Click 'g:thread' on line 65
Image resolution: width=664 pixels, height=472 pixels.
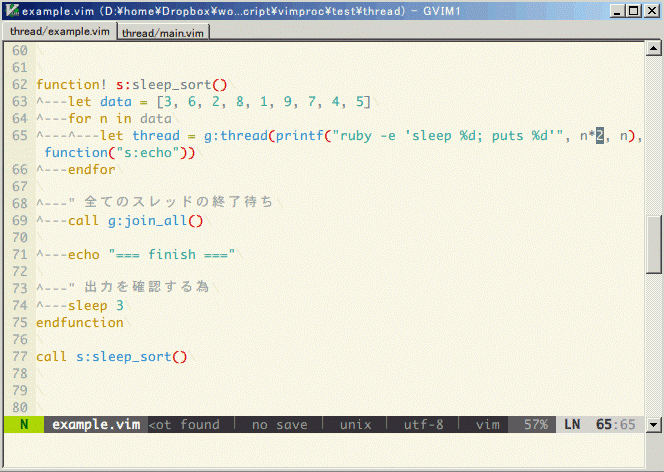(235, 135)
